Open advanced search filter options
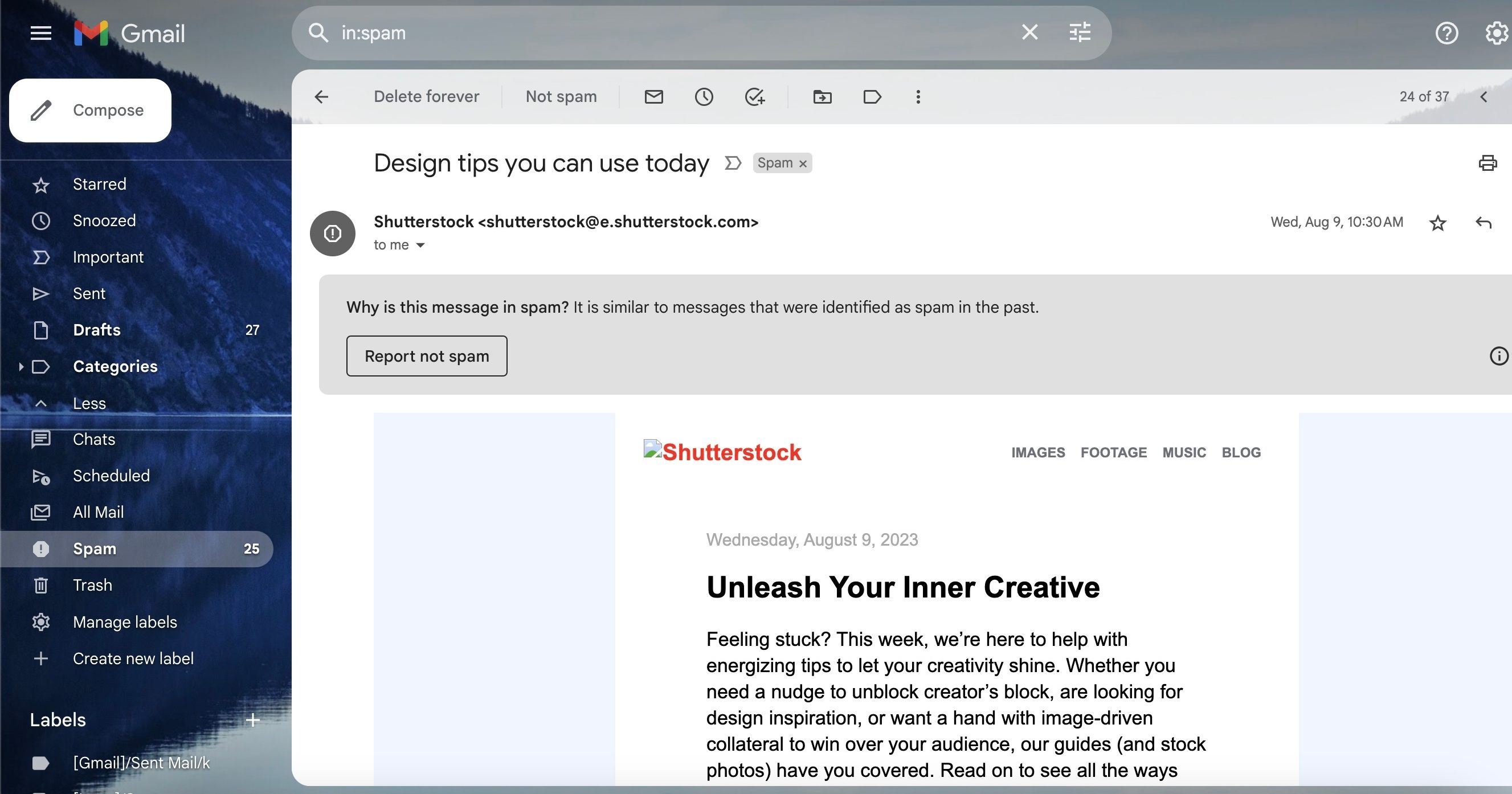The height and width of the screenshot is (794, 1512). [1080, 32]
